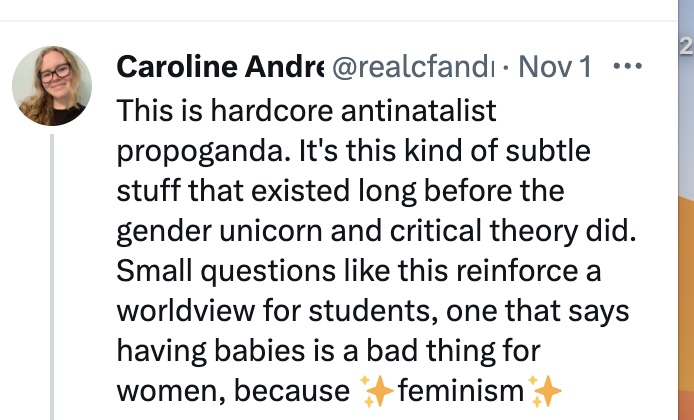Open the three-dot More menu on tweet
Image resolution: width=694 pixels, height=420 pixels.
pos(627,69)
